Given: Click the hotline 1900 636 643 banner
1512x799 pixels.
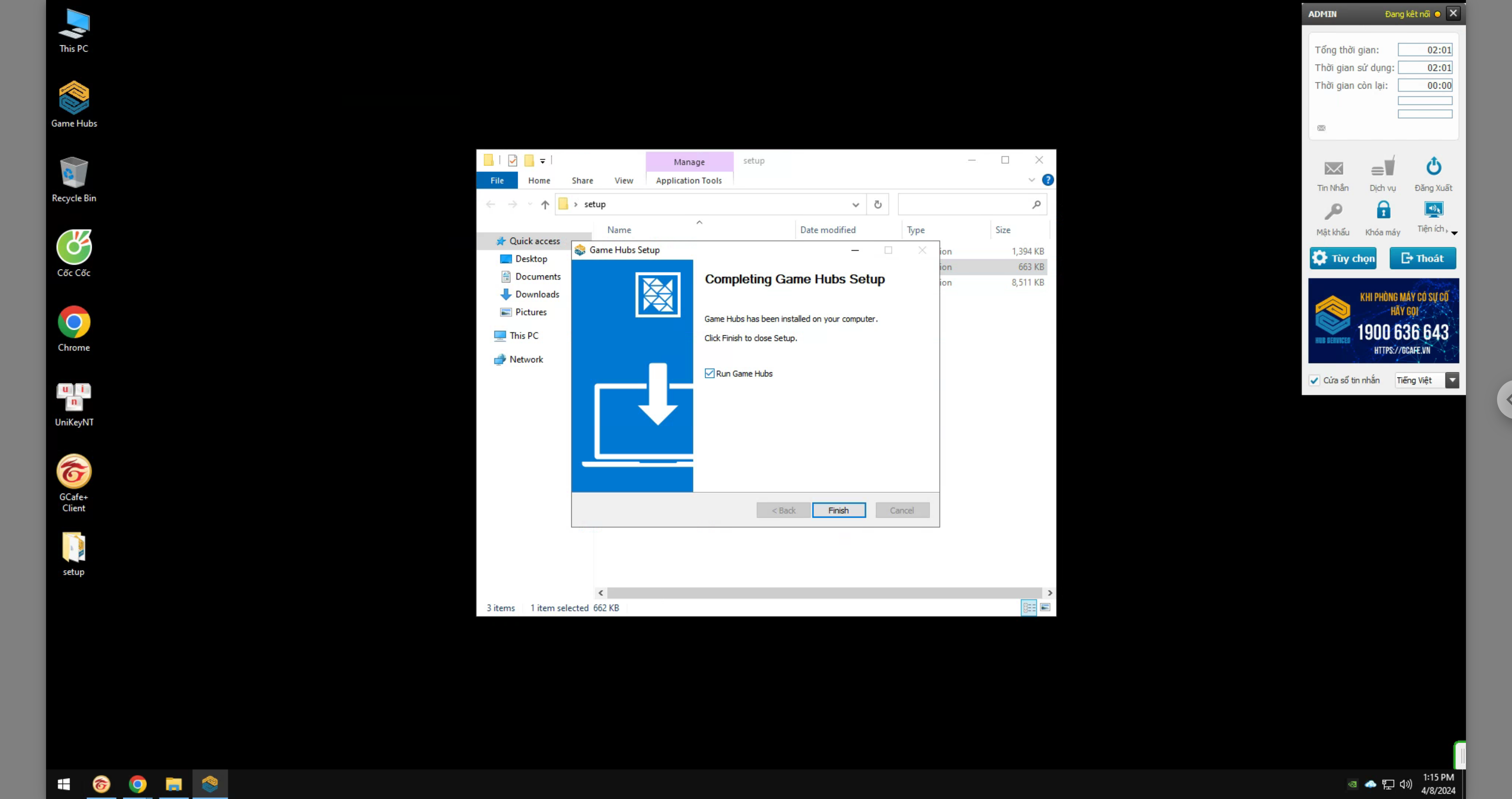Looking at the screenshot, I should (1384, 321).
